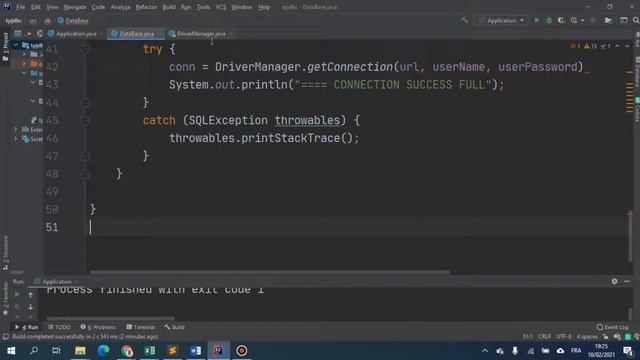Start debugging with the green bug icon

point(549,20)
